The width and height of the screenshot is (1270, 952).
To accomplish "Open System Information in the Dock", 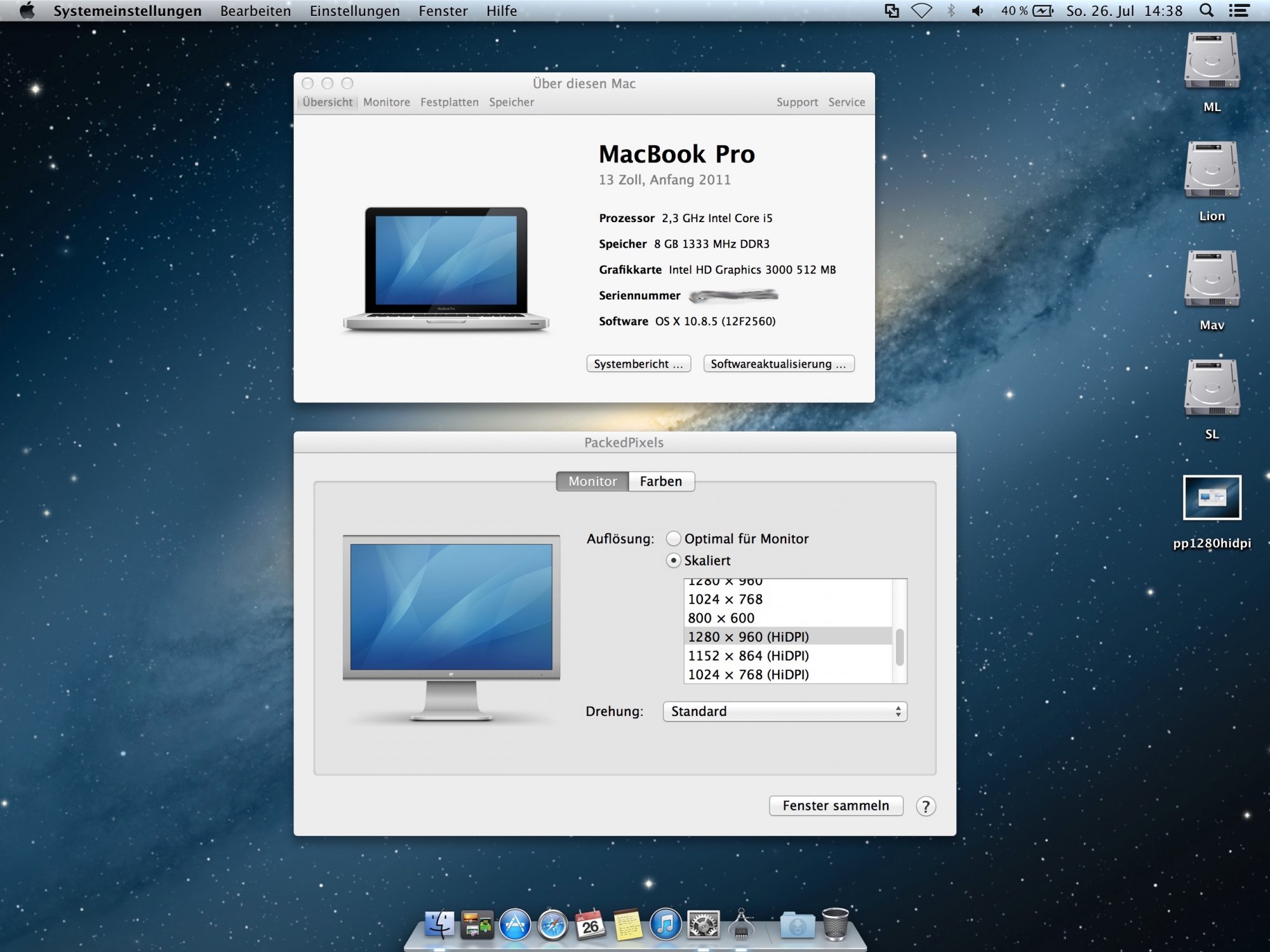I will 740,925.
